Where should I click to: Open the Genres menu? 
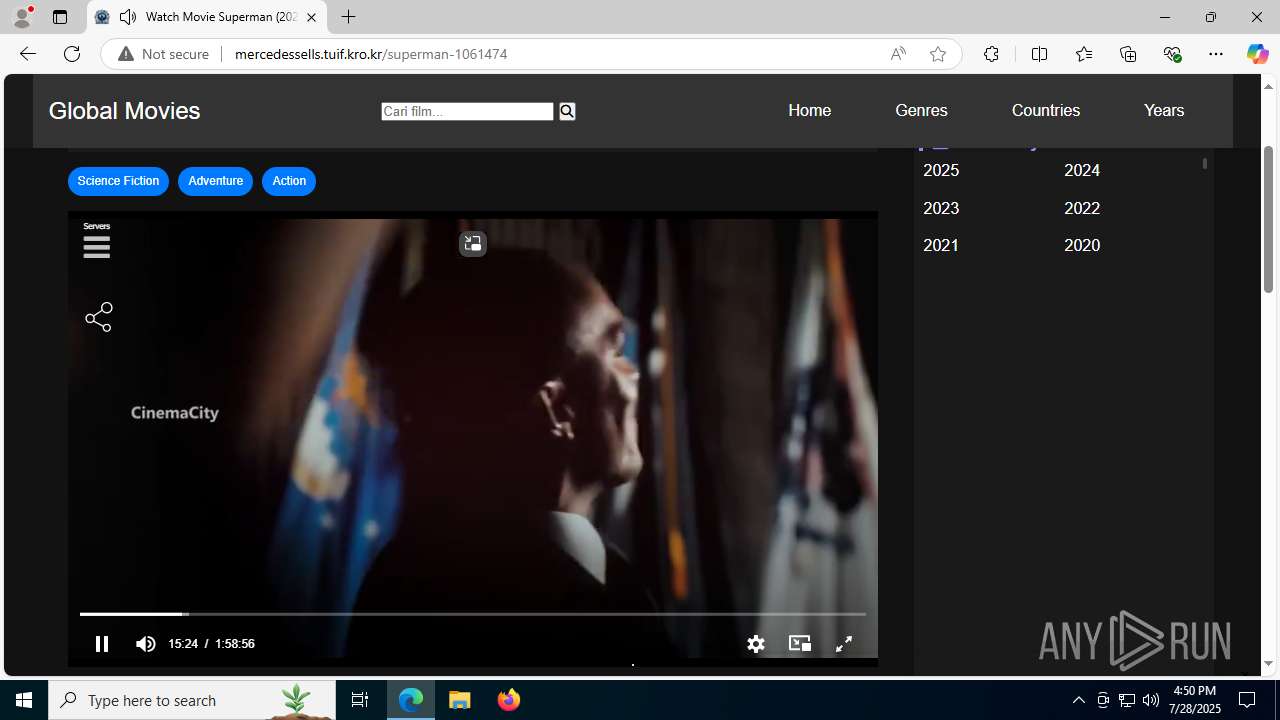coord(921,110)
